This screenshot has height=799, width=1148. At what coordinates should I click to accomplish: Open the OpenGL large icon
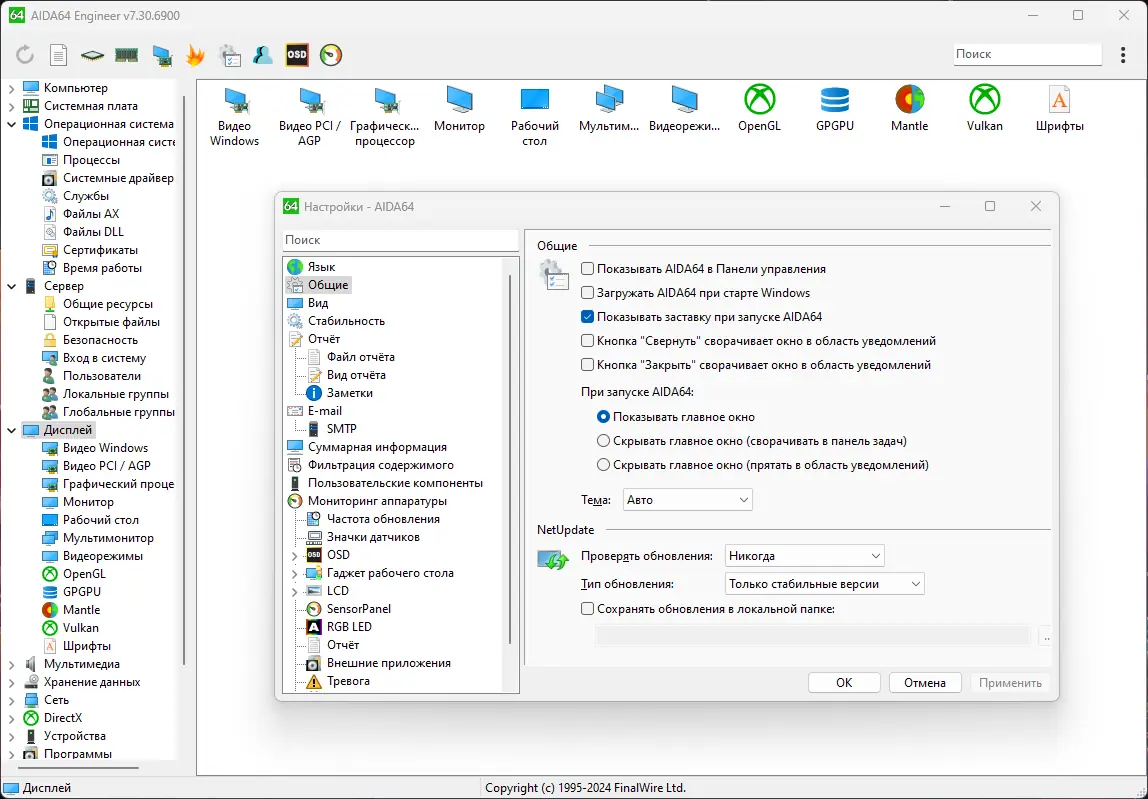click(x=759, y=109)
